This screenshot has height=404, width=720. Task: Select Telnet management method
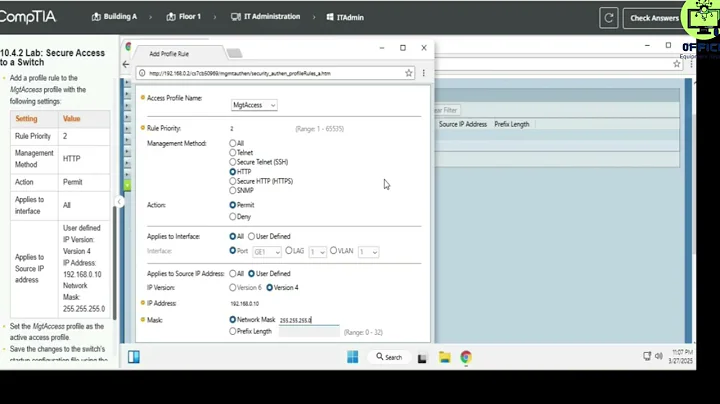232,152
